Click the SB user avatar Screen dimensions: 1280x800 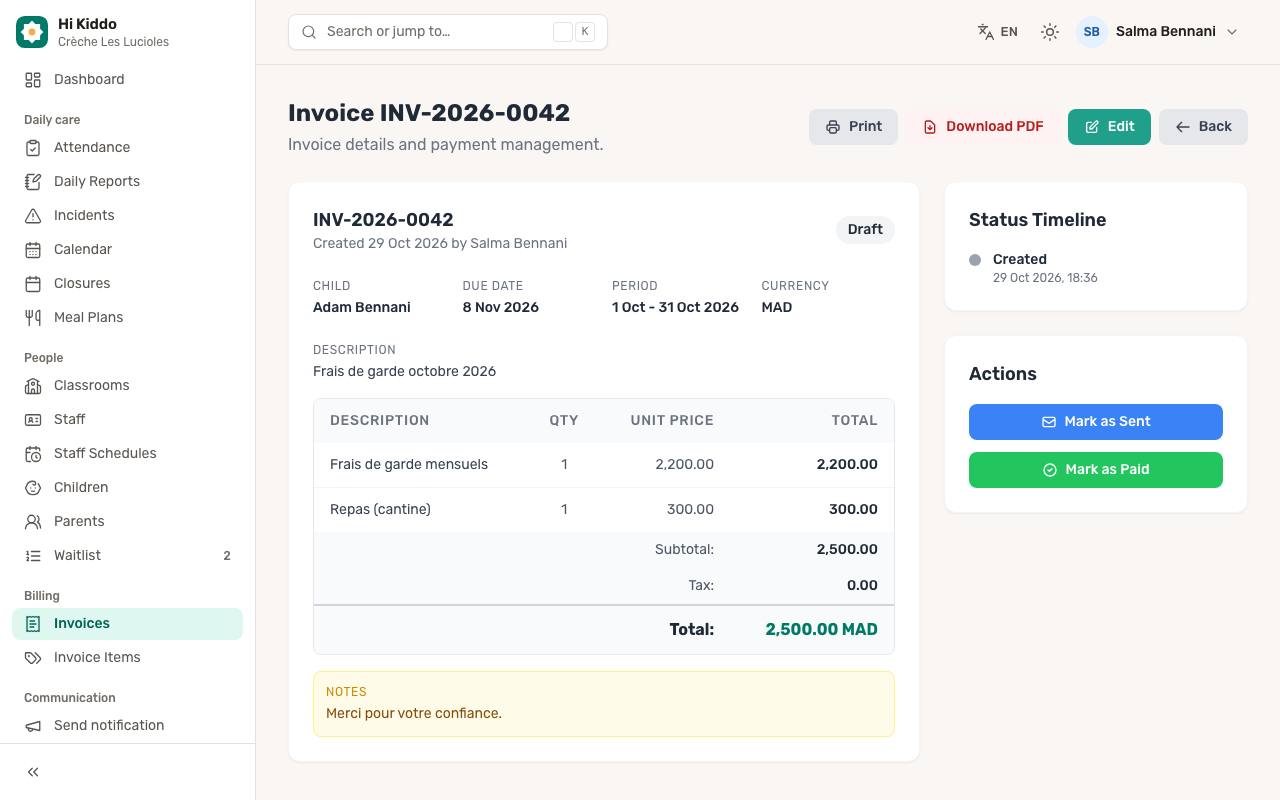pos(1092,32)
